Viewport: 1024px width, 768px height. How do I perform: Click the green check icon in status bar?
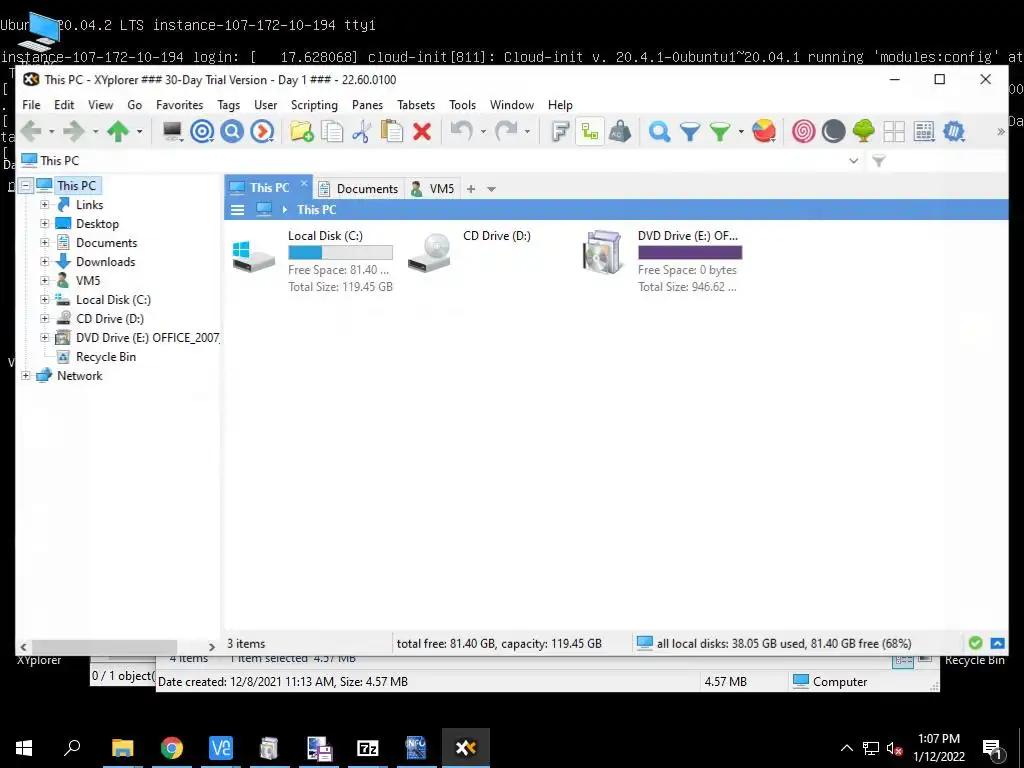click(x=976, y=643)
